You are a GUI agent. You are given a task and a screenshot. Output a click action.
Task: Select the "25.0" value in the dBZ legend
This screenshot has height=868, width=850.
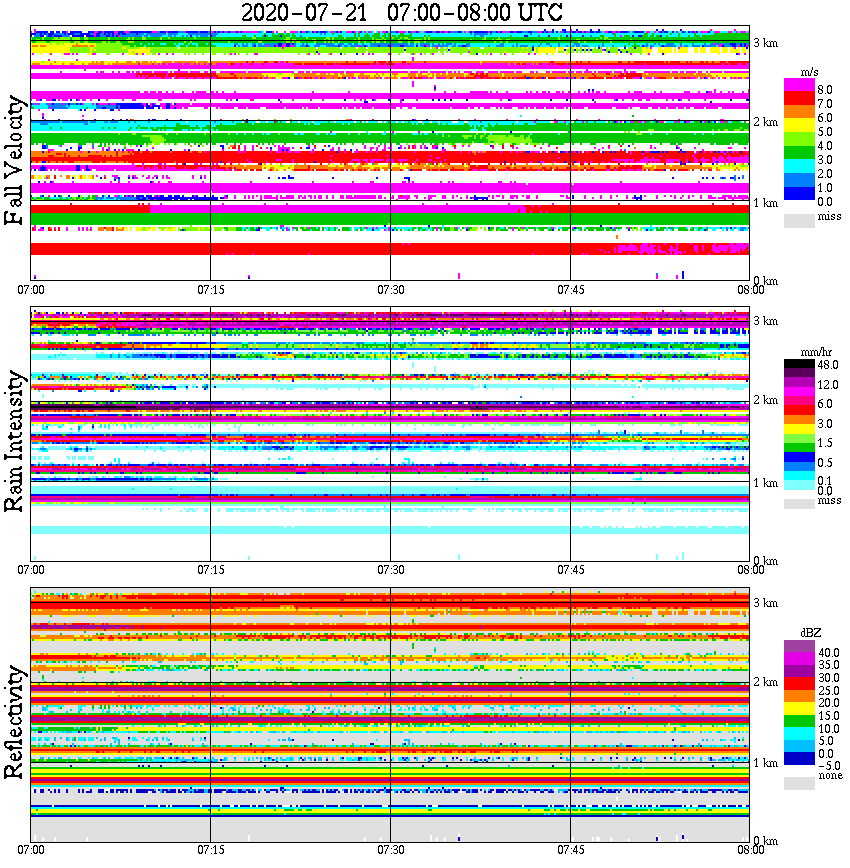pos(829,691)
